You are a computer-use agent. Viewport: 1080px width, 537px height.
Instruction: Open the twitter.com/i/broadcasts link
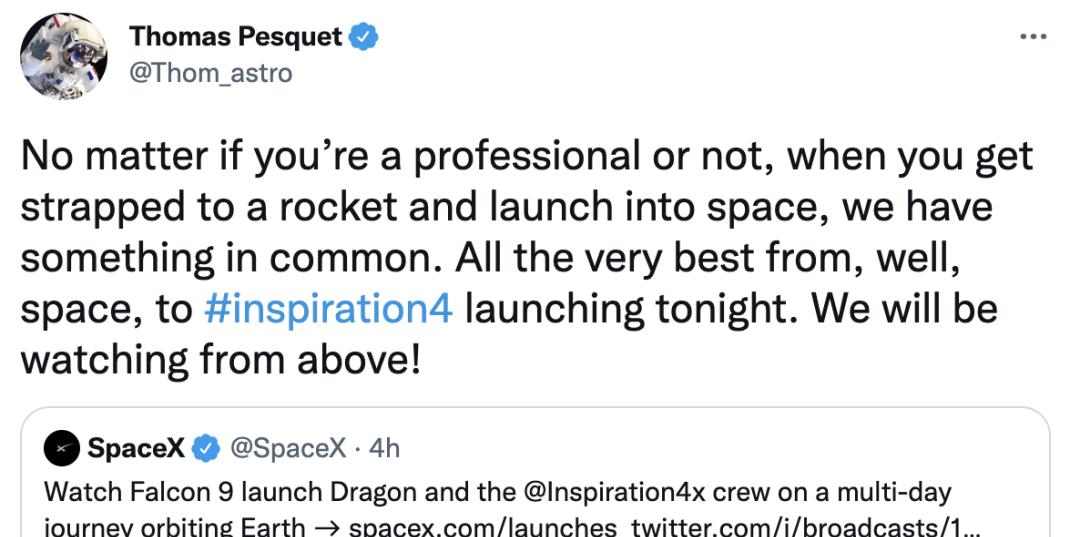pos(784,526)
